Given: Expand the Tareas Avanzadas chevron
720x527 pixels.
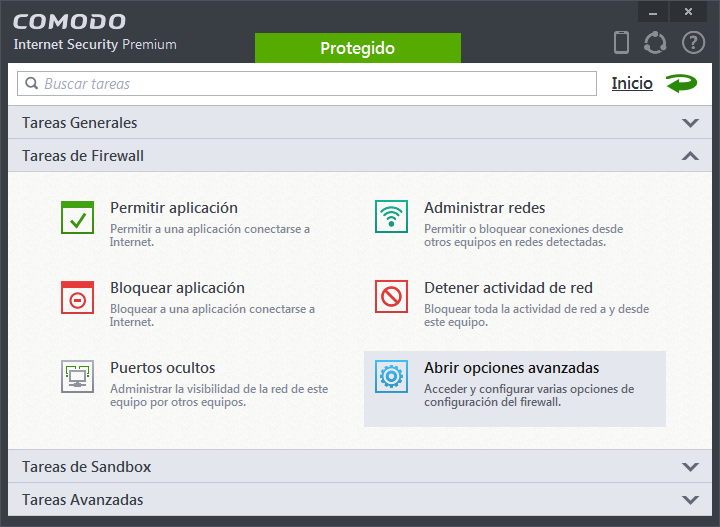Looking at the screenshot, I should [690, 500].
